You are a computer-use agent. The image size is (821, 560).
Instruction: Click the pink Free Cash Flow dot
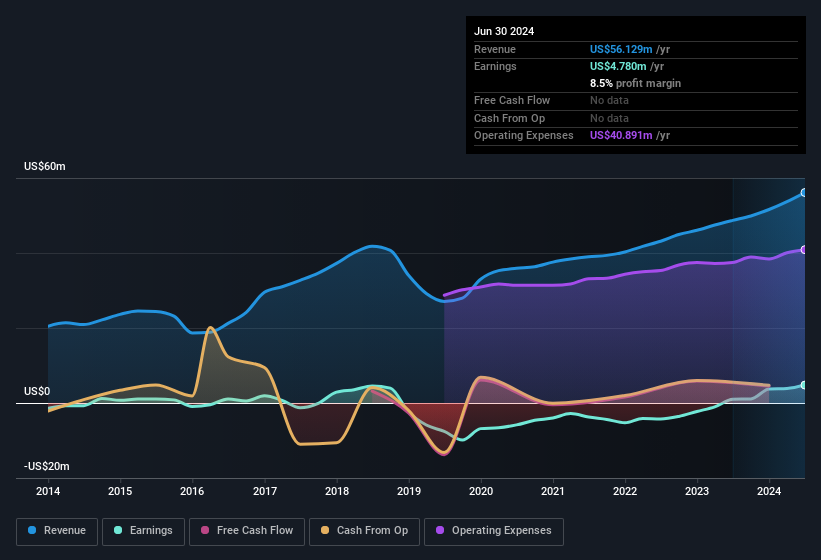[206, 531]
